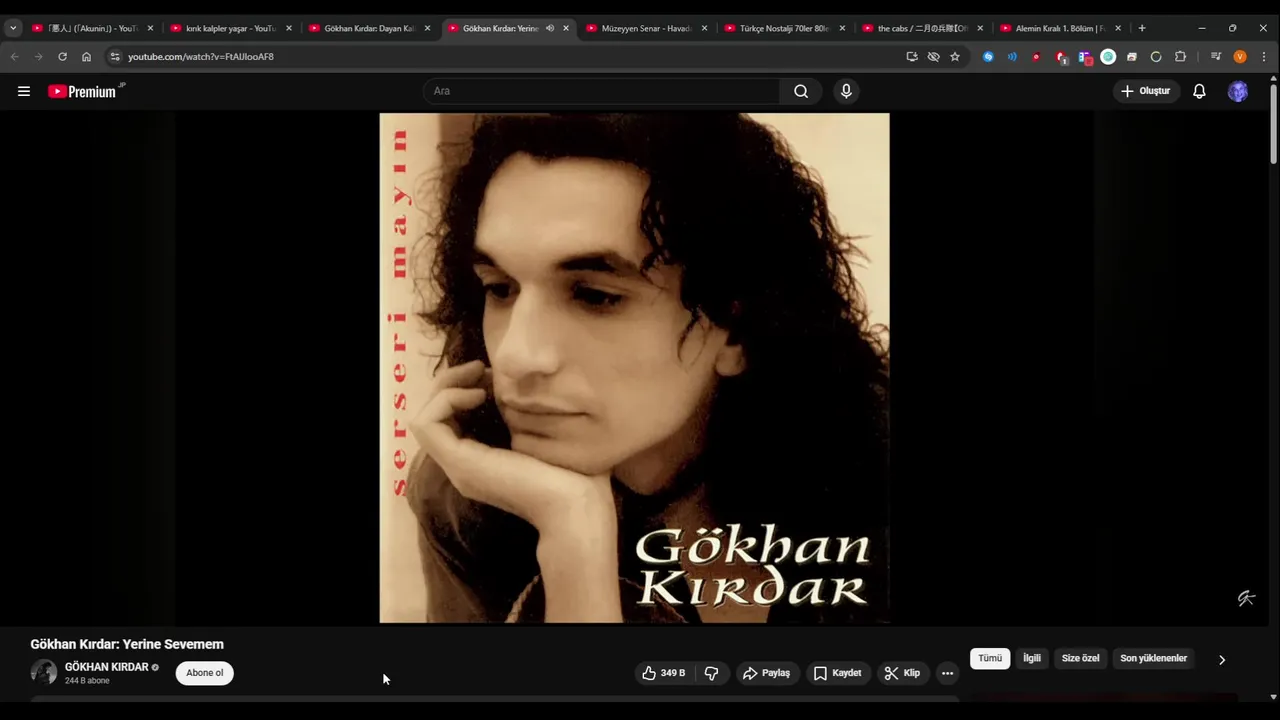Open GÖKHAN KIRDAR channel avatar
1280x720 pixels.
coord(44,672)
